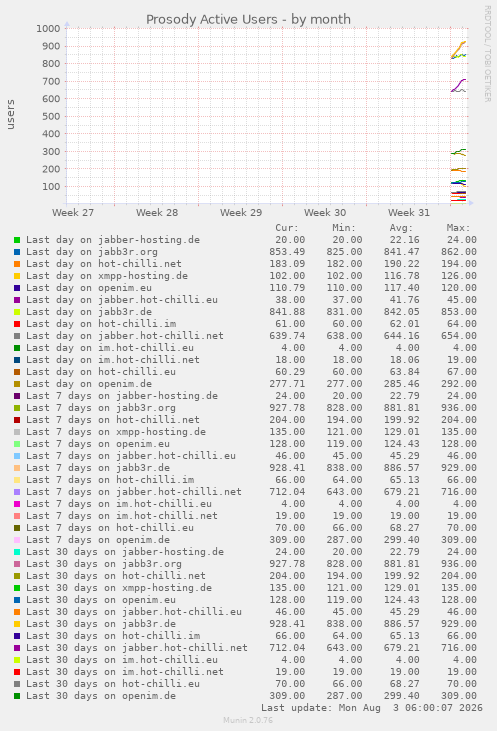Click the legend label Last day on jabb3r.de

(x=89, y=312)
